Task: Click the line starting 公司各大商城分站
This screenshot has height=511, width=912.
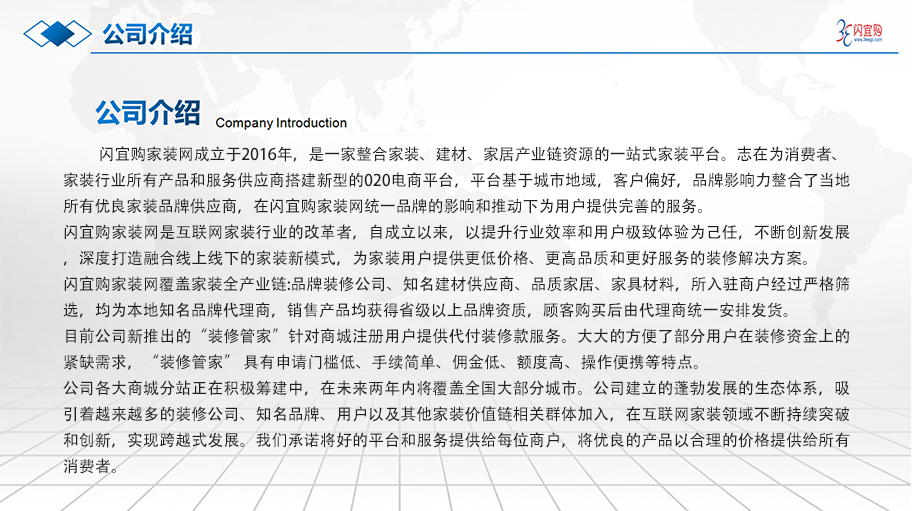Action: 457,388
